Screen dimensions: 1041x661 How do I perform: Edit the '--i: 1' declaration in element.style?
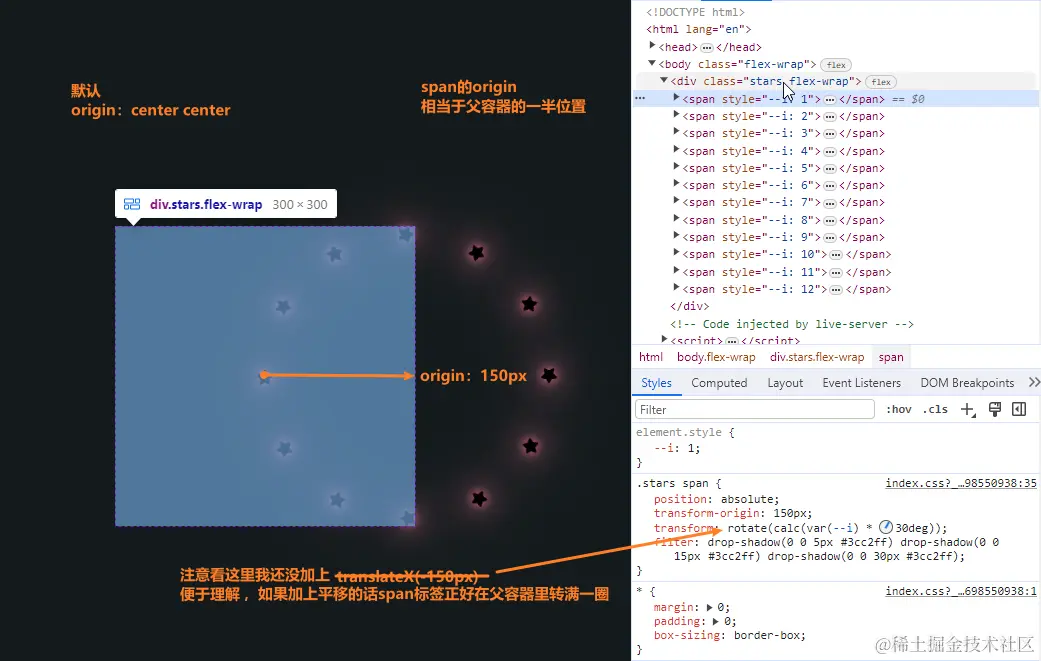click(677, 449)
